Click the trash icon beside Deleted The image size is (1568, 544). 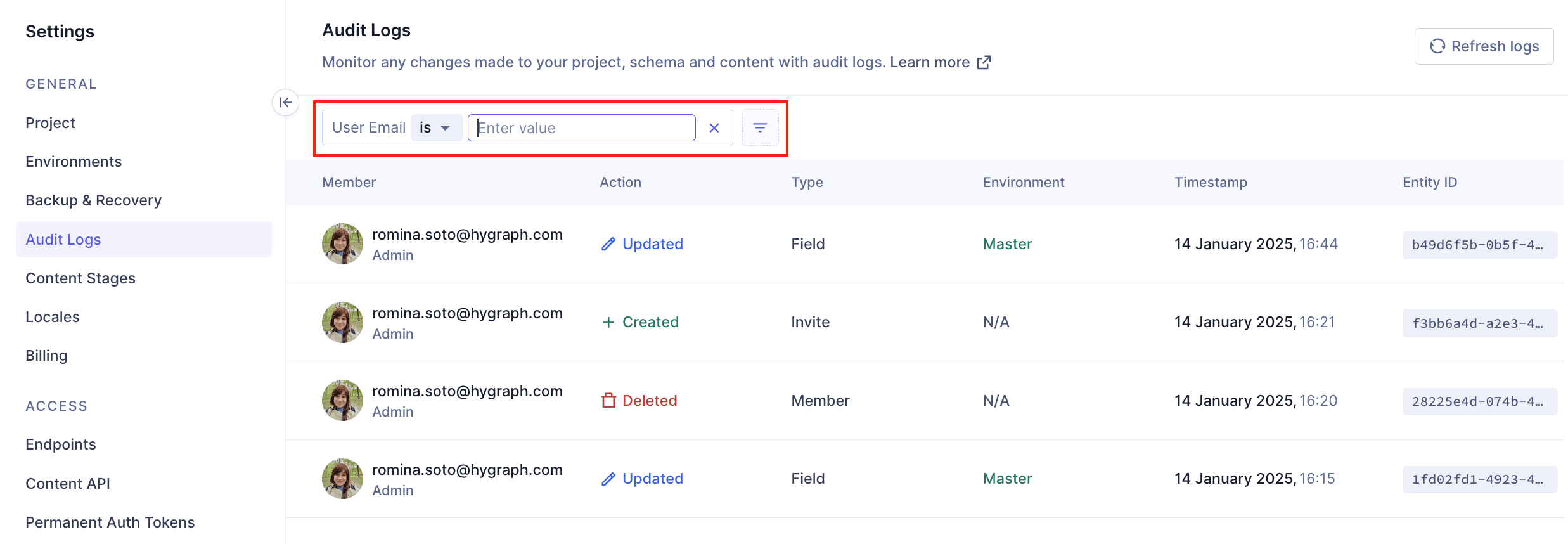coord(608,401)
